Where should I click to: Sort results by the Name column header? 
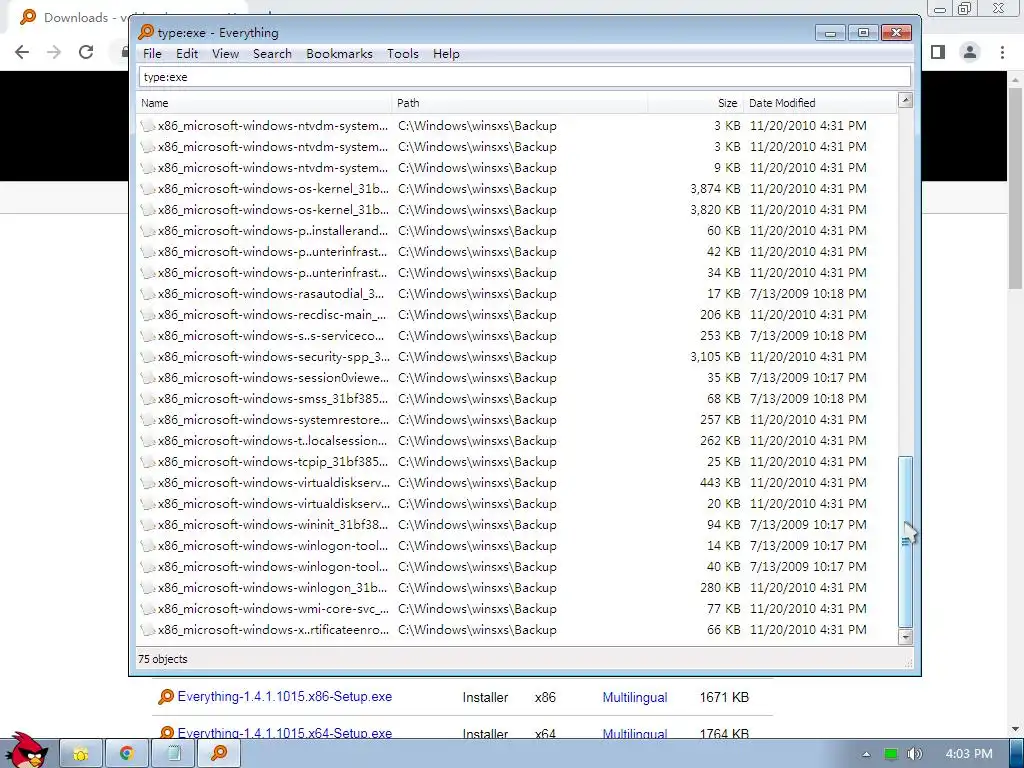tap(264, 103)
